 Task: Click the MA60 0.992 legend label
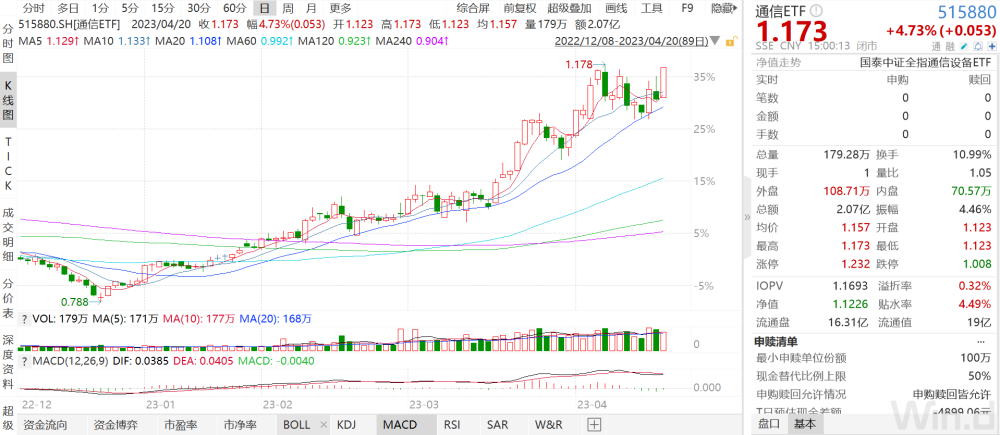258,41
